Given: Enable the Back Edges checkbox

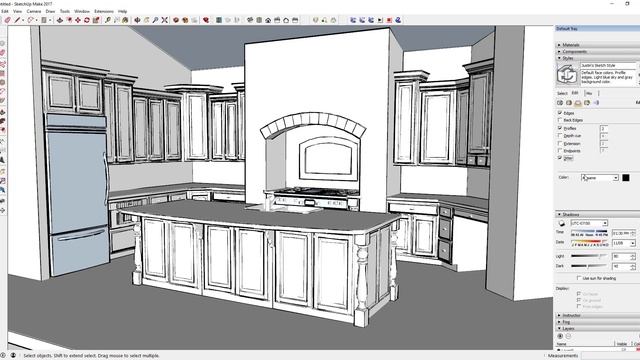Looking at the screenshot, I should (x=560, y=120).
